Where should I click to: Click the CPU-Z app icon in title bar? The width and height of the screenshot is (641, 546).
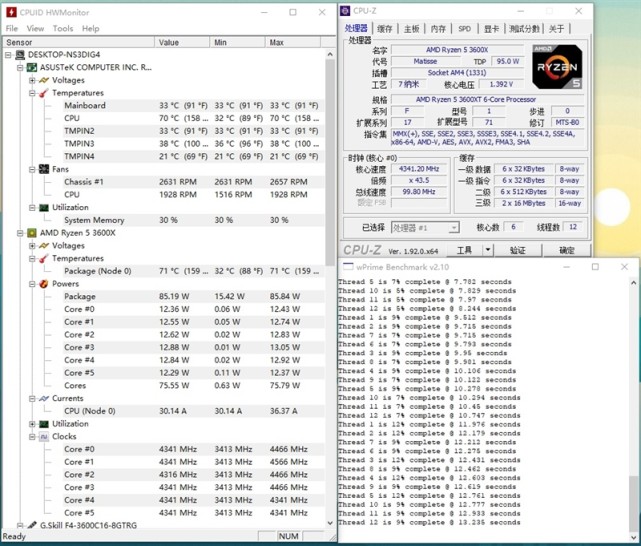pos(345,11)
